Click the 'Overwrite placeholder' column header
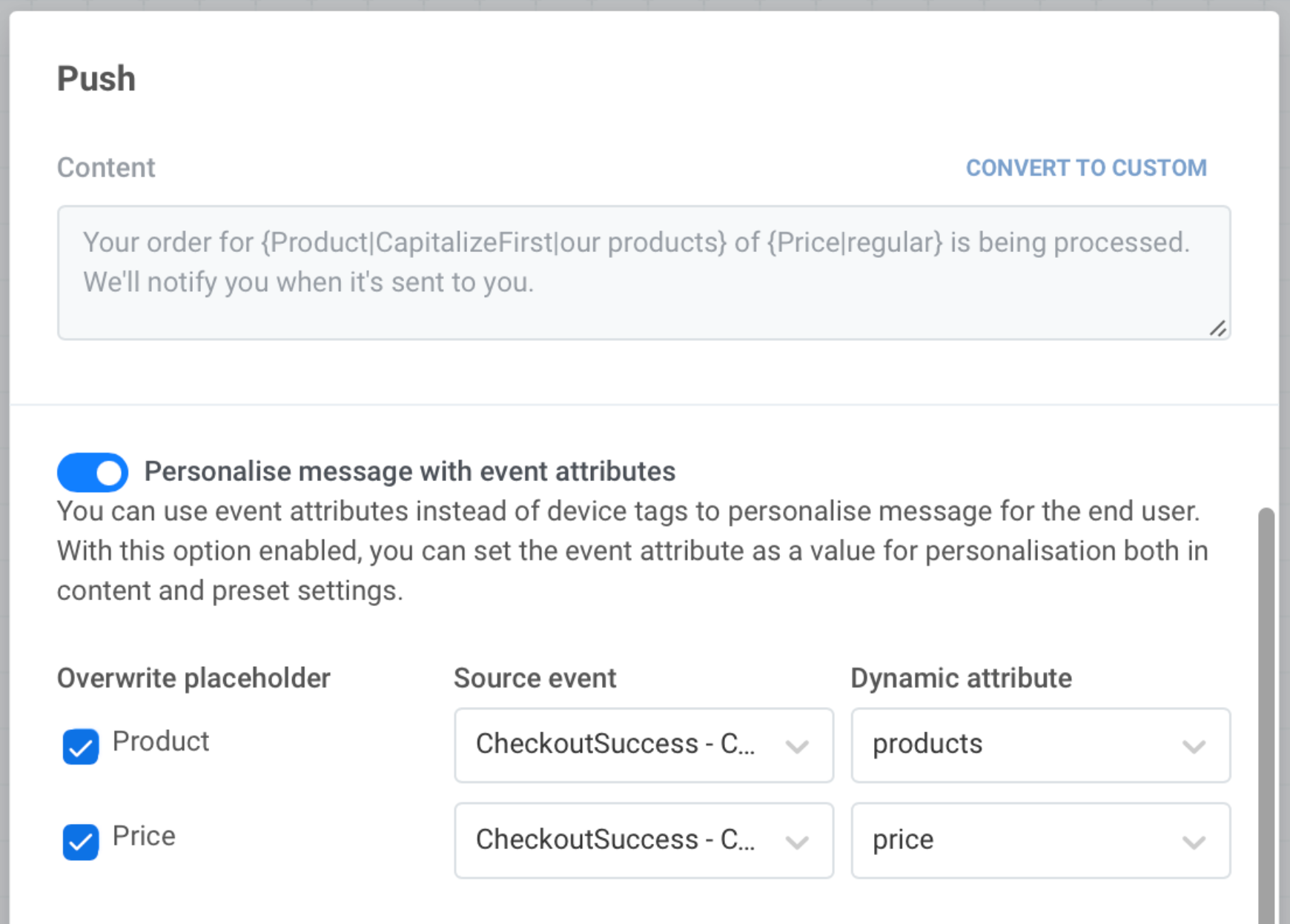 (x=193, y=678)
